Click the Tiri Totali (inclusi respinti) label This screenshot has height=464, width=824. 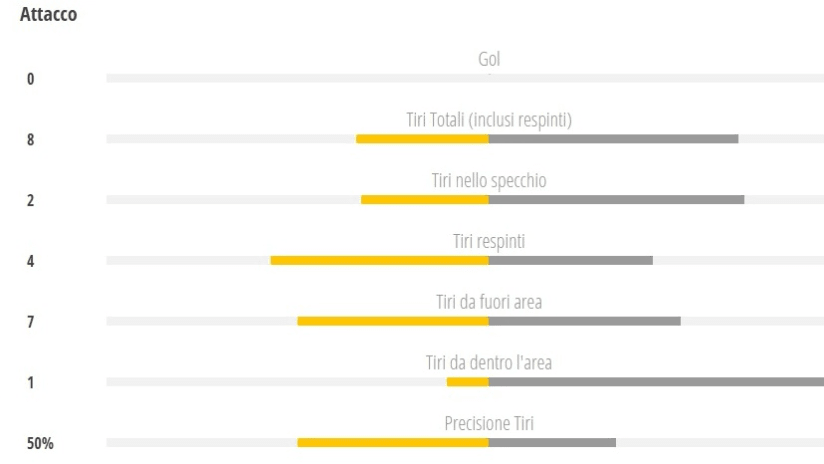pos(489,120)
